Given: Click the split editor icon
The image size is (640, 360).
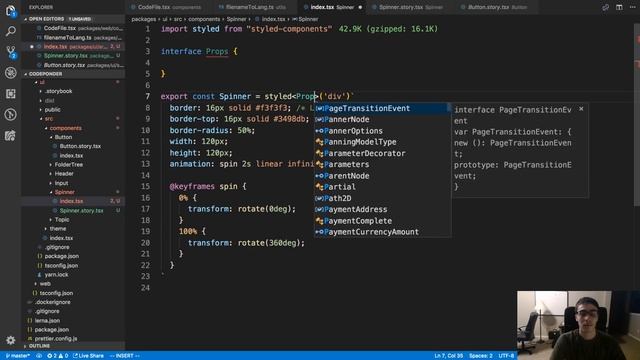Looking at the screenshot, I should [x=619, y=7].
